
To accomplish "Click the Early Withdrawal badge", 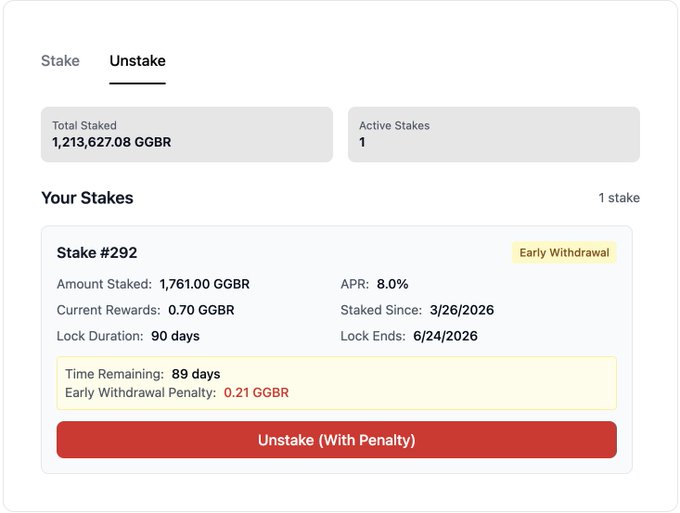I will (564, 253).
